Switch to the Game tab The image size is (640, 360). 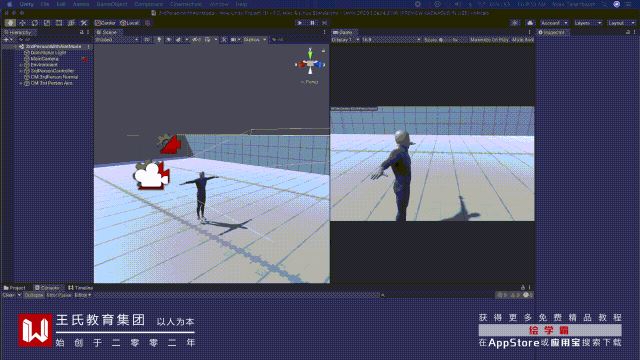tap(344, 32)
